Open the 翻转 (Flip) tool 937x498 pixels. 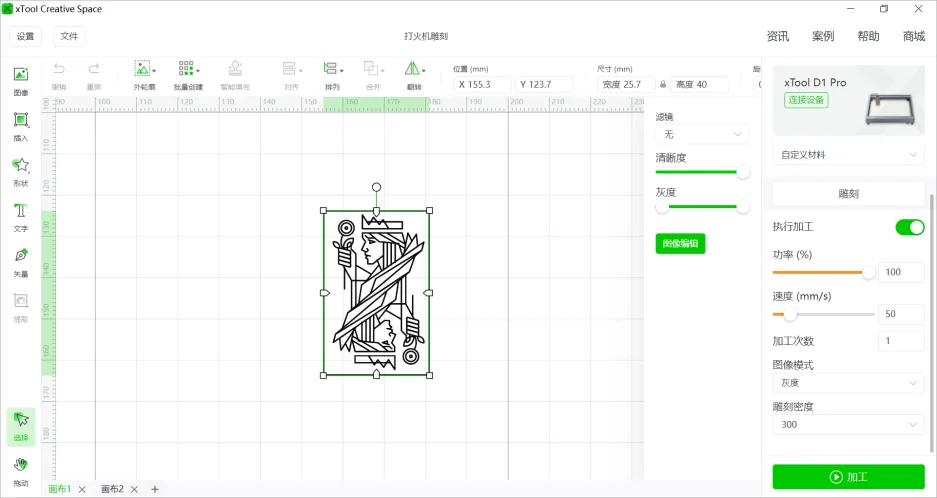click(x=414, y=75)
